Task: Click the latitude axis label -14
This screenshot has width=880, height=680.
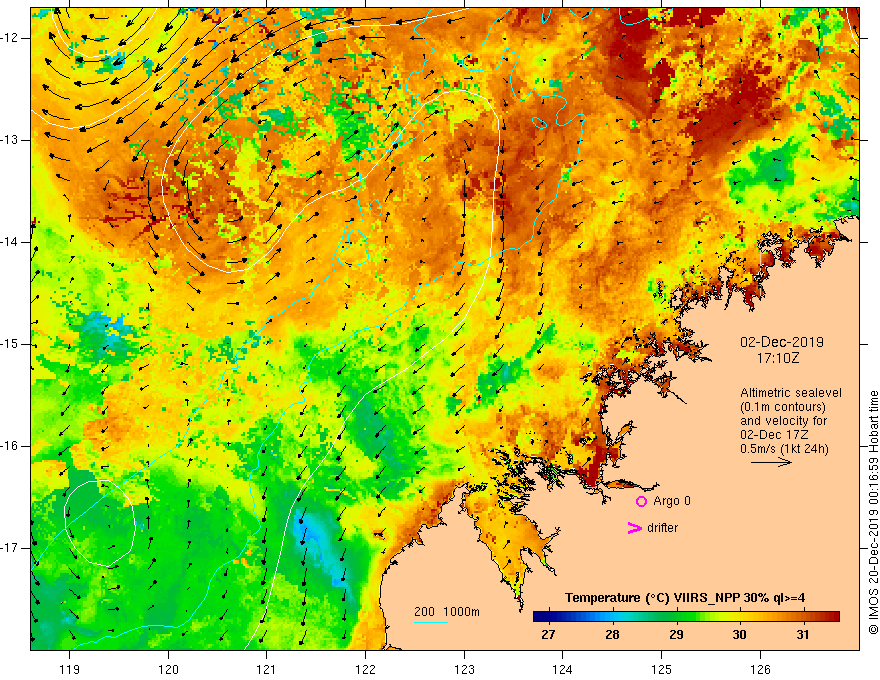Action: pos(10,242)
